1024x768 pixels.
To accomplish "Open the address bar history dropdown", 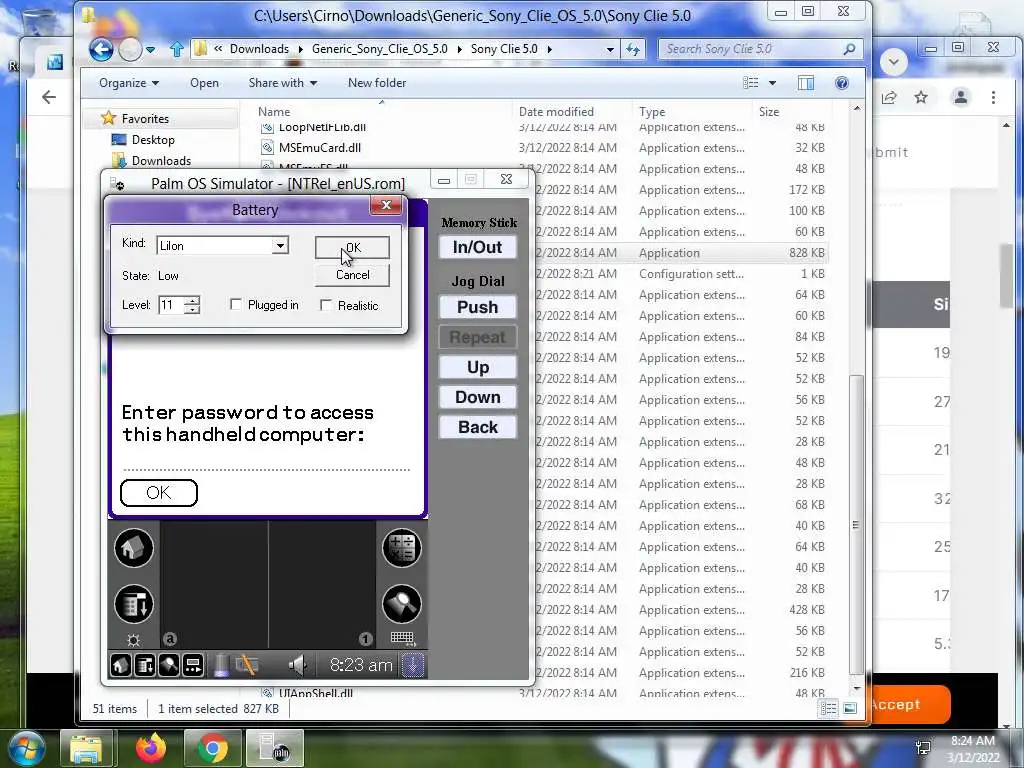I will 610,49.
